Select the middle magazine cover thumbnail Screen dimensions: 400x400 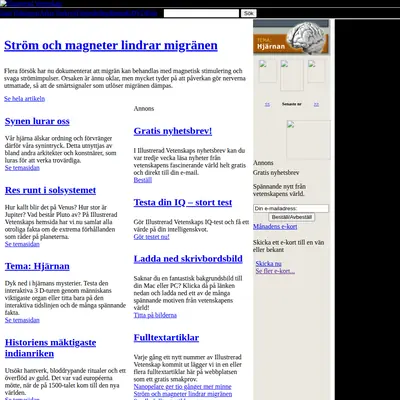click(292, 75)
